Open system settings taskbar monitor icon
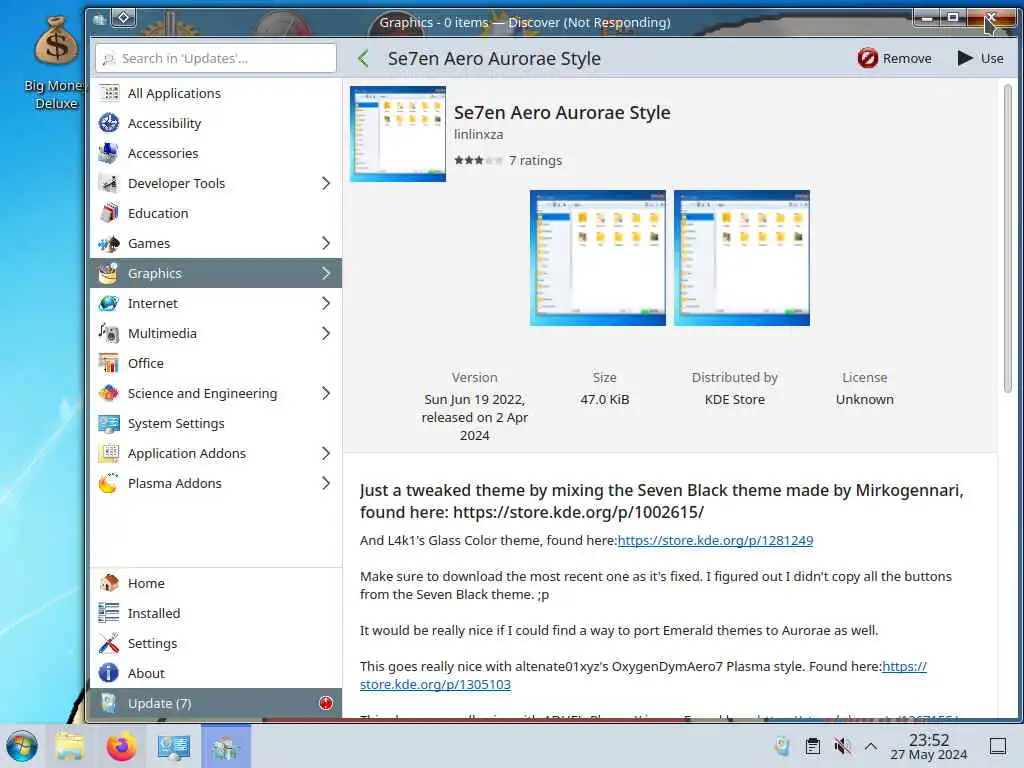 tap(174, 746)
